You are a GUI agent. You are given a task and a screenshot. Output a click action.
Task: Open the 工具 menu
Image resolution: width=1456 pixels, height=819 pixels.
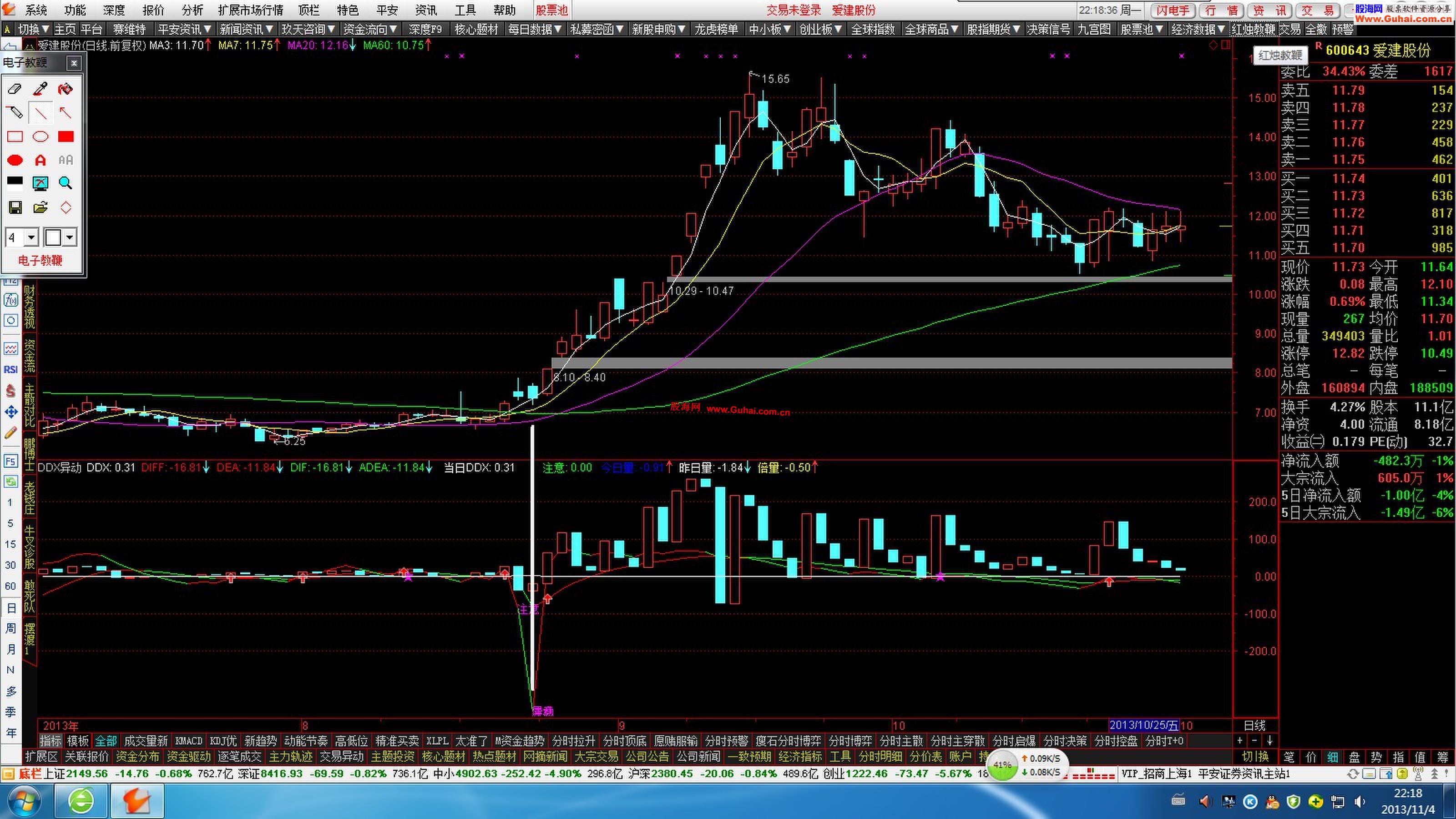465,10
